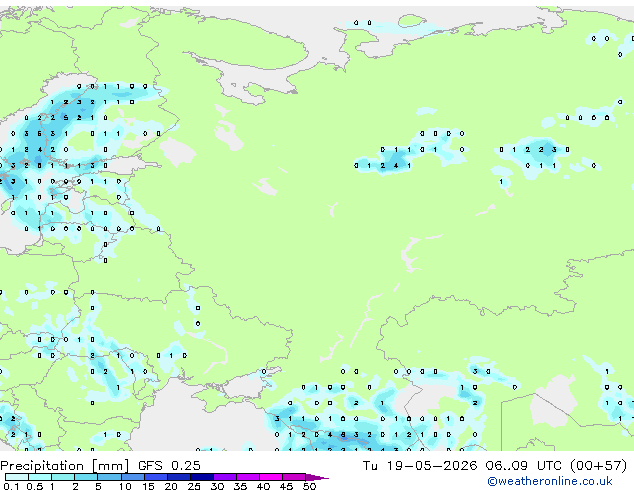Click the legend label '50'
Image resolution: width=634 pixels, height=490 pixels.
tap(309, 486)
